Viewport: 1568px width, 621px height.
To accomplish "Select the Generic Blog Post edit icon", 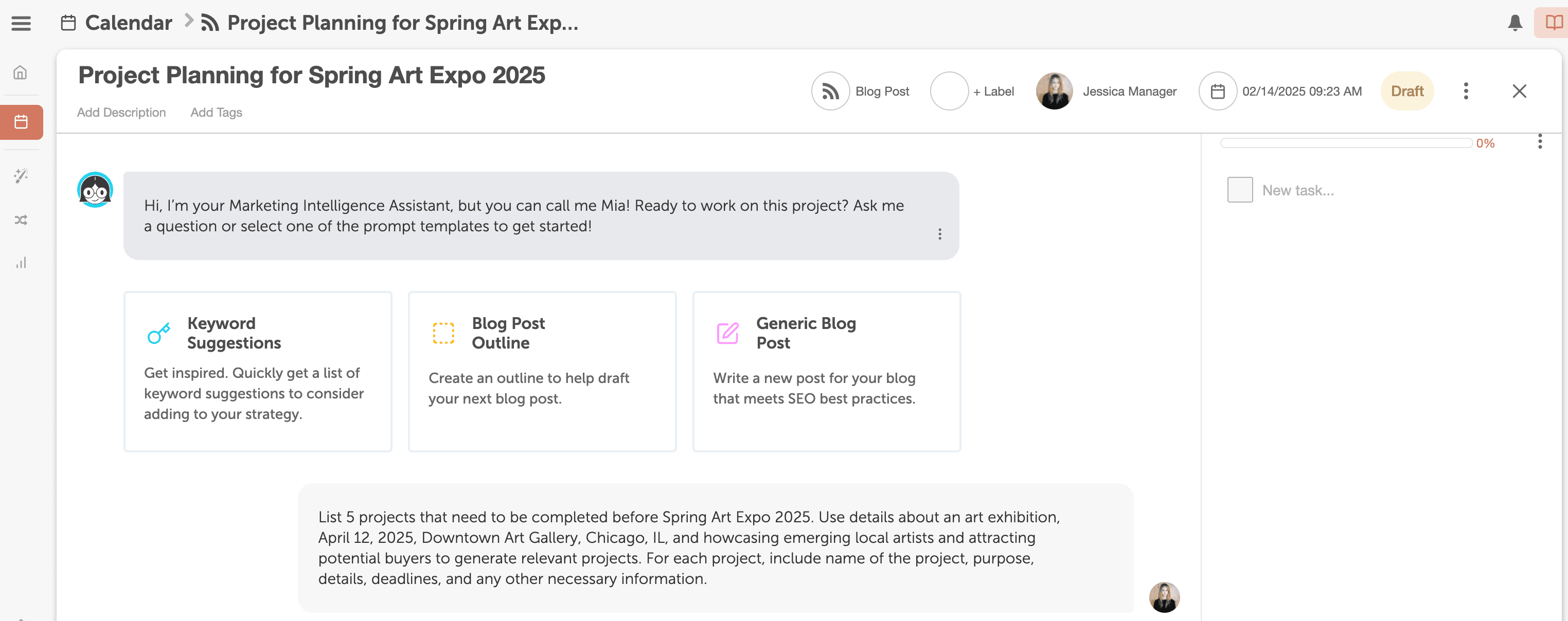I will pos(727,332).
